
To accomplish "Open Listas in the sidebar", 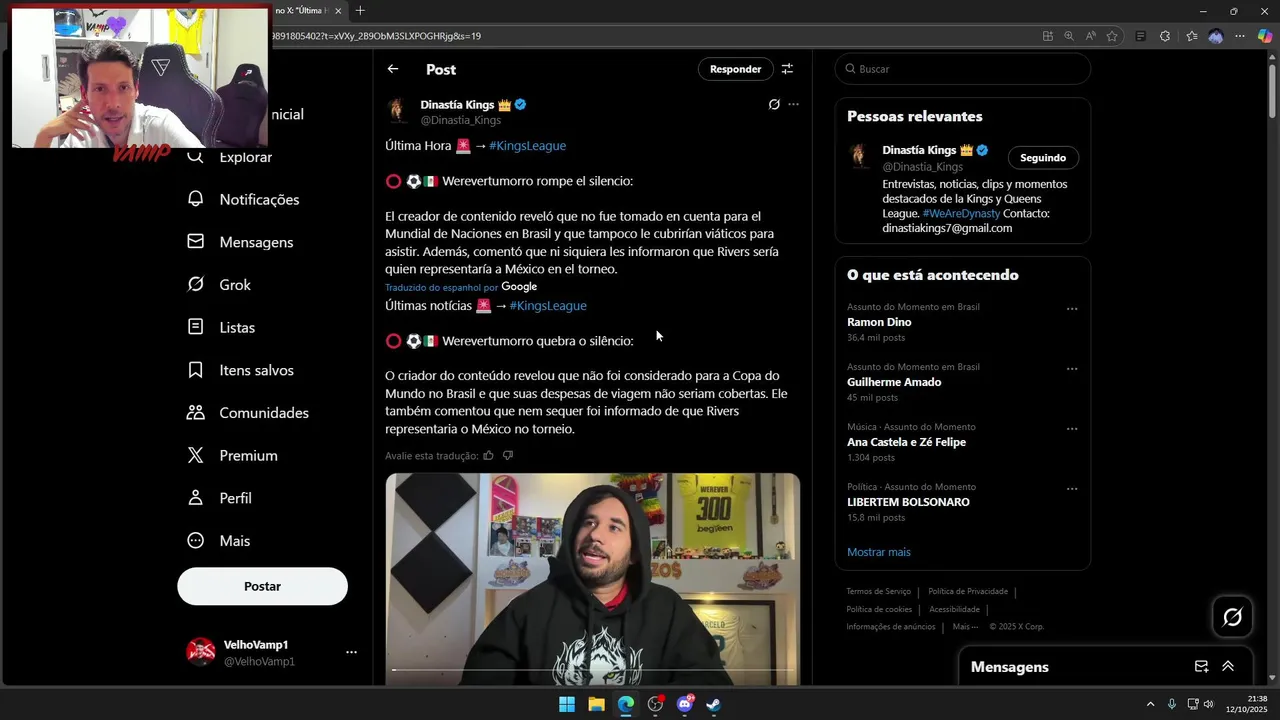I will pos(221,327).
